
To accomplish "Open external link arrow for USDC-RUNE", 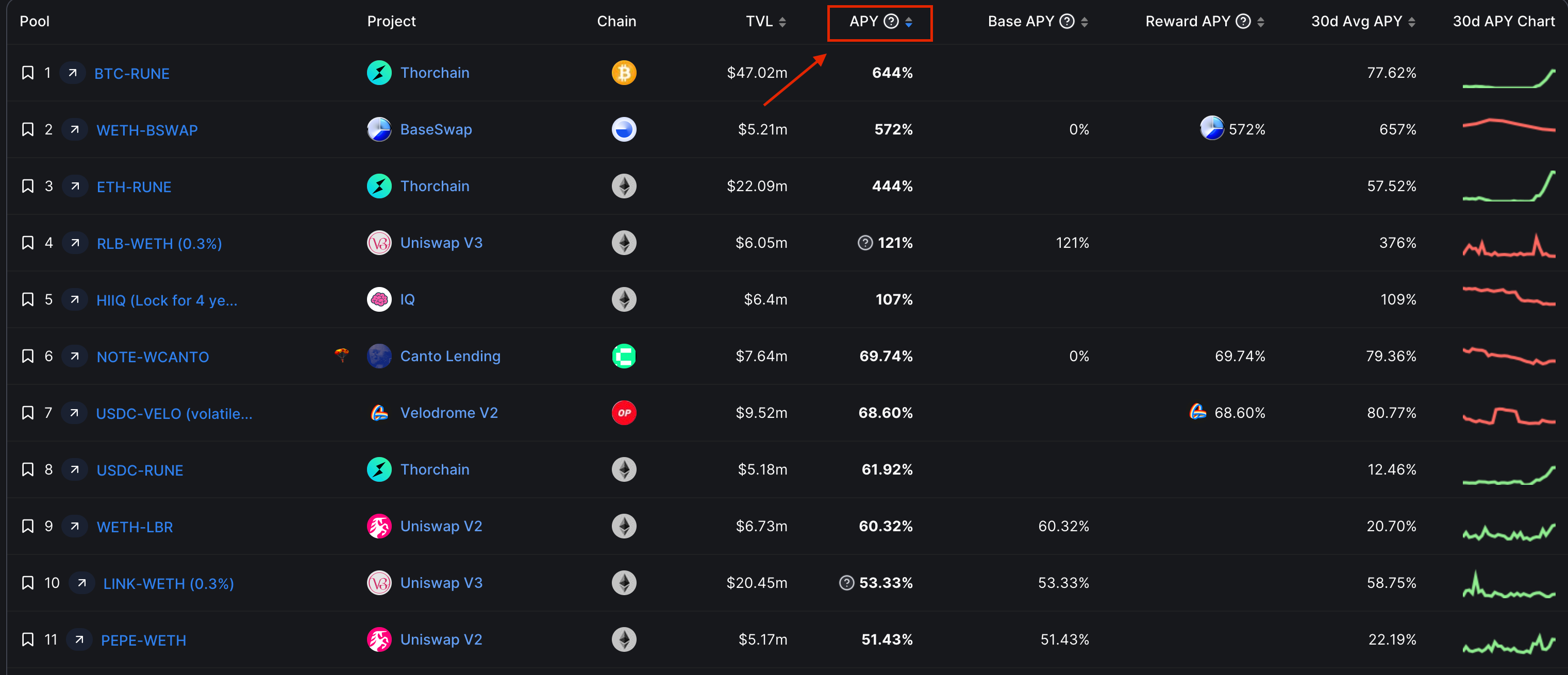I will [74, 469].
